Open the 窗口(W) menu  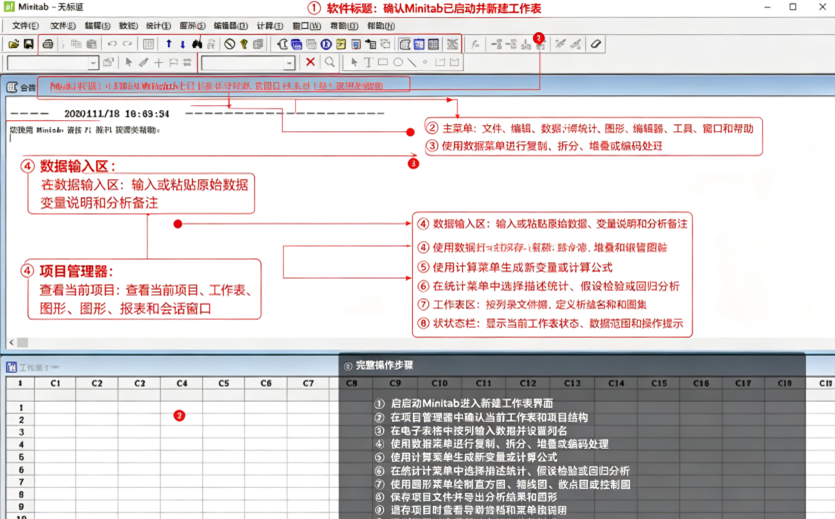coord(307,26)
